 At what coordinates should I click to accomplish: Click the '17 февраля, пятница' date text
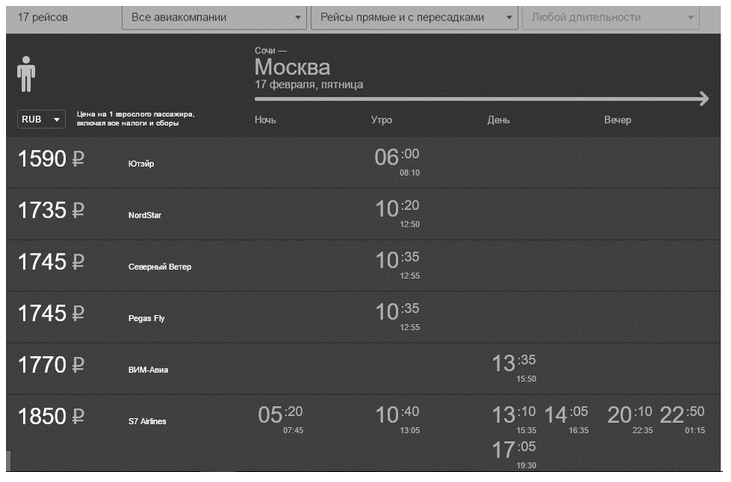click(309, 85)
